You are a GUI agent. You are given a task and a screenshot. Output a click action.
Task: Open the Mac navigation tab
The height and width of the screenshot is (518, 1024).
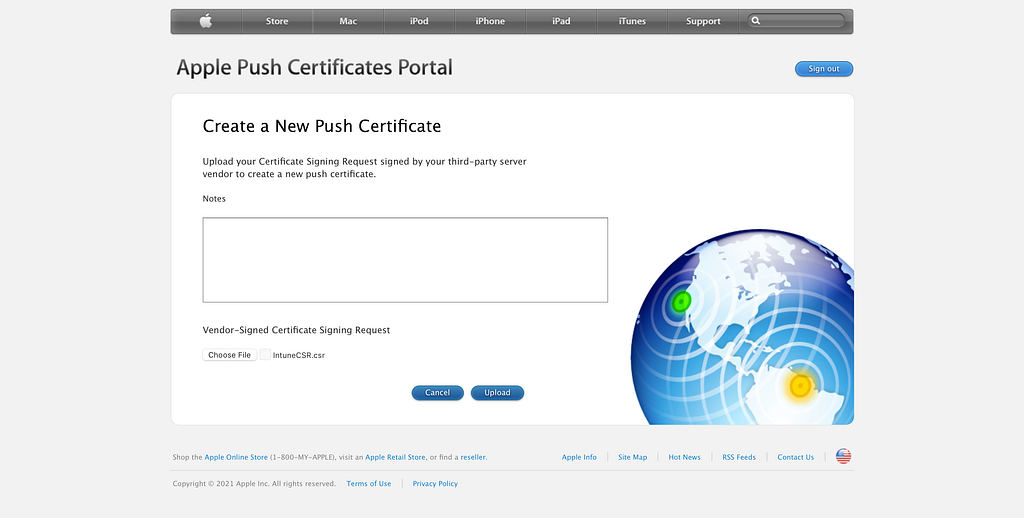[x=348, y=21]
